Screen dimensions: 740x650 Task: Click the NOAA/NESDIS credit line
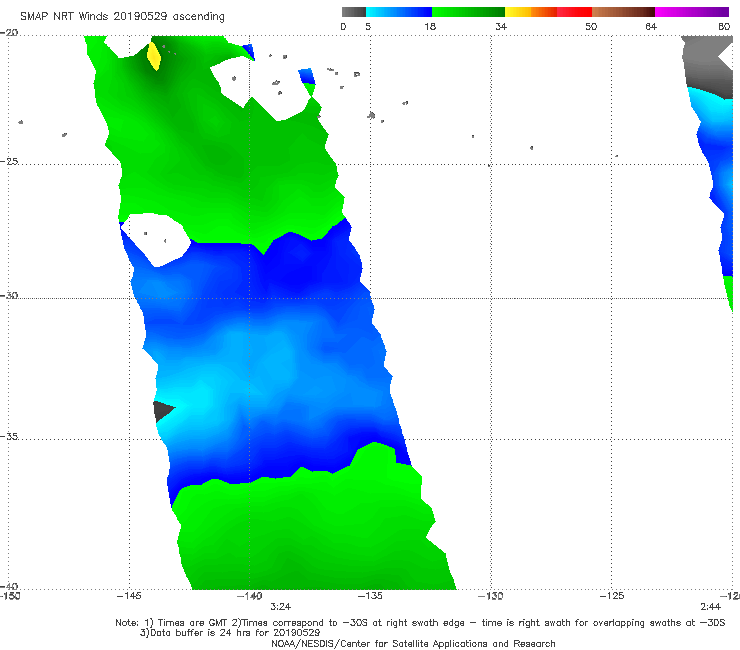tap(413, 644)
